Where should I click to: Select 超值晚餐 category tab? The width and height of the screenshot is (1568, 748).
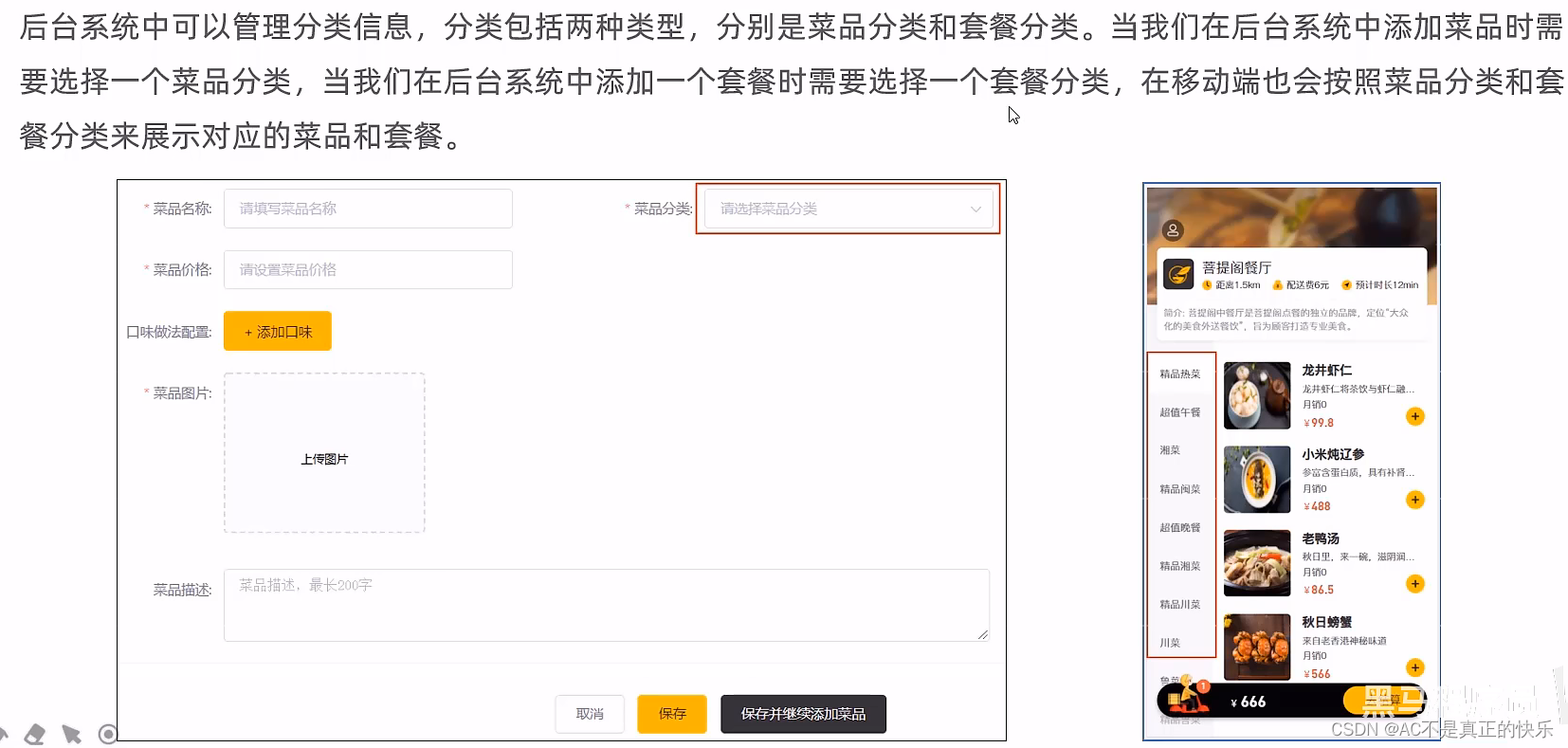tap(1180, 527)
